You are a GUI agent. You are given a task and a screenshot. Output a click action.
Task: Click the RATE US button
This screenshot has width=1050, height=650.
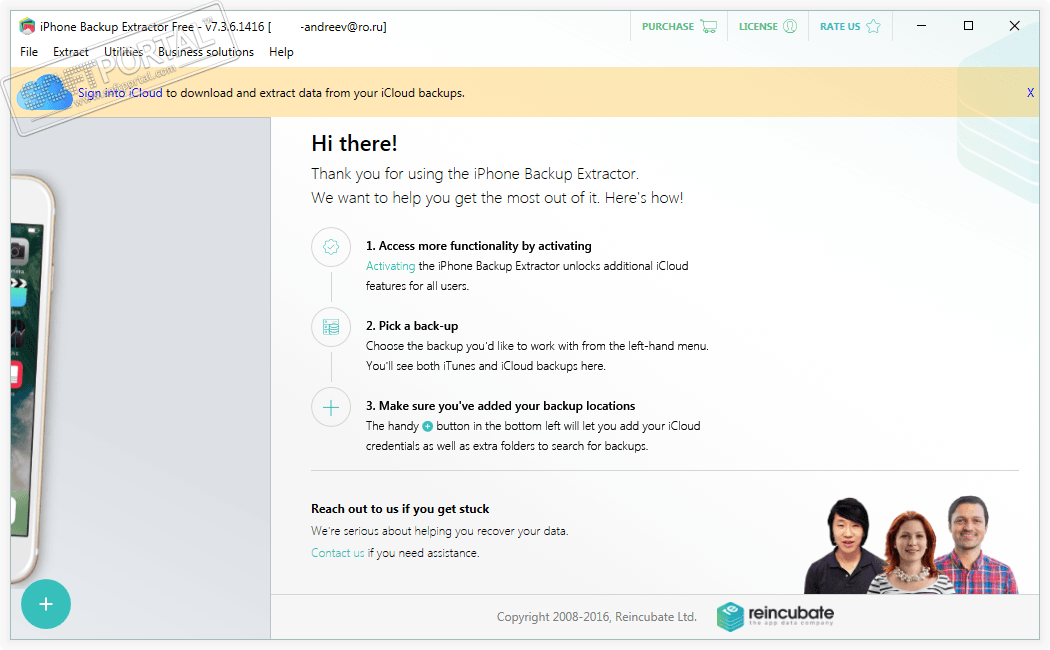[850, 27]
